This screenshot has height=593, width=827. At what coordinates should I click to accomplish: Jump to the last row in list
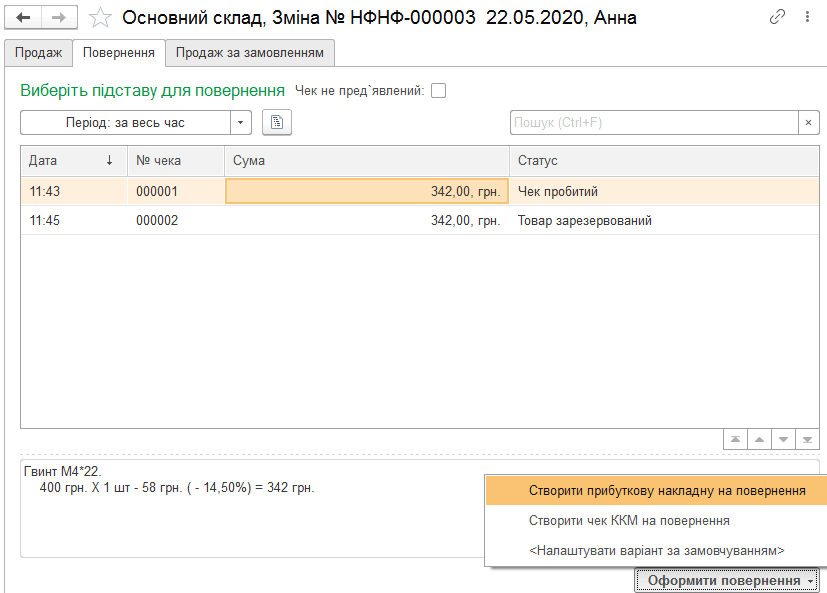807,439
